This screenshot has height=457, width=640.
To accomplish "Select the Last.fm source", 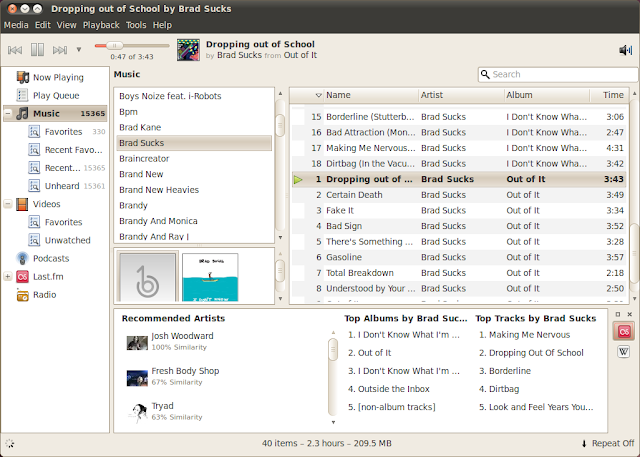I will click(x=40, y=277).
